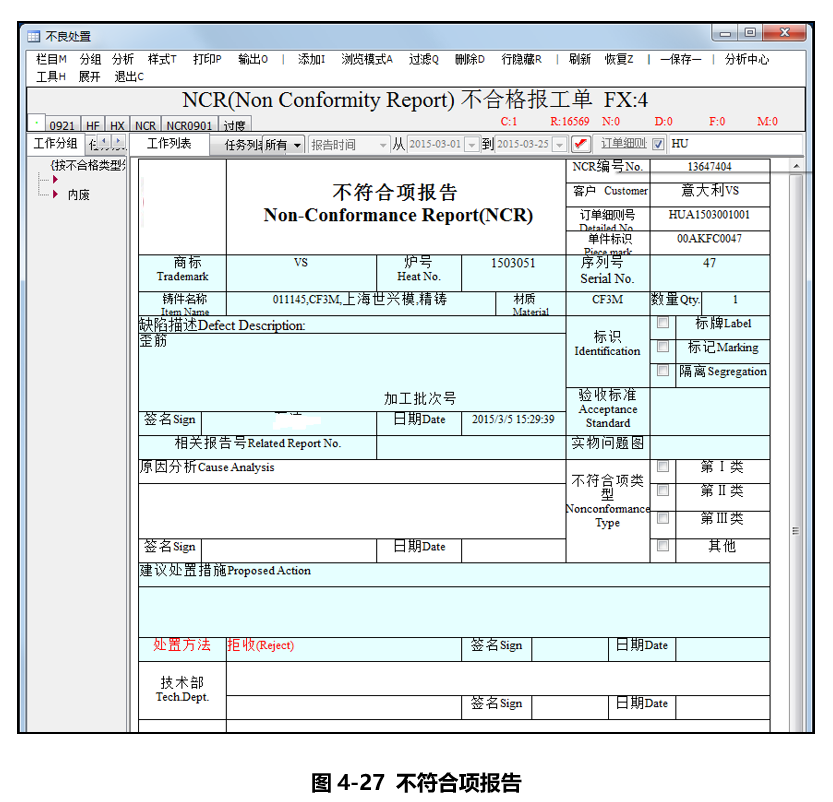Click 删除D to delete
833x802 pixels.
pyautogui.click(x=470, y=59)
